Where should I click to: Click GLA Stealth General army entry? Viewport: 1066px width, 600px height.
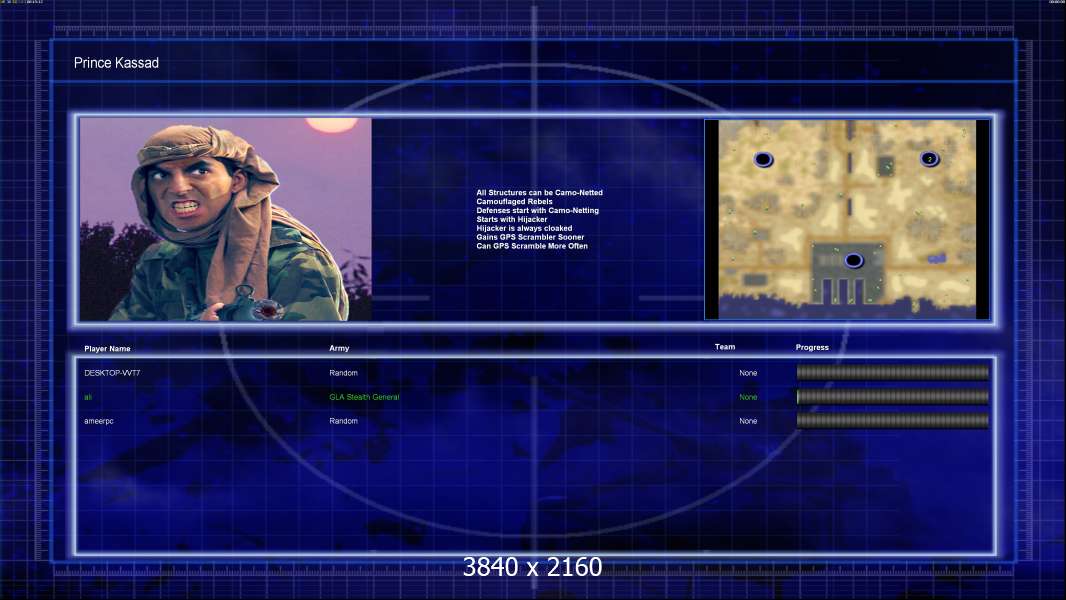[x=364, y=397]
